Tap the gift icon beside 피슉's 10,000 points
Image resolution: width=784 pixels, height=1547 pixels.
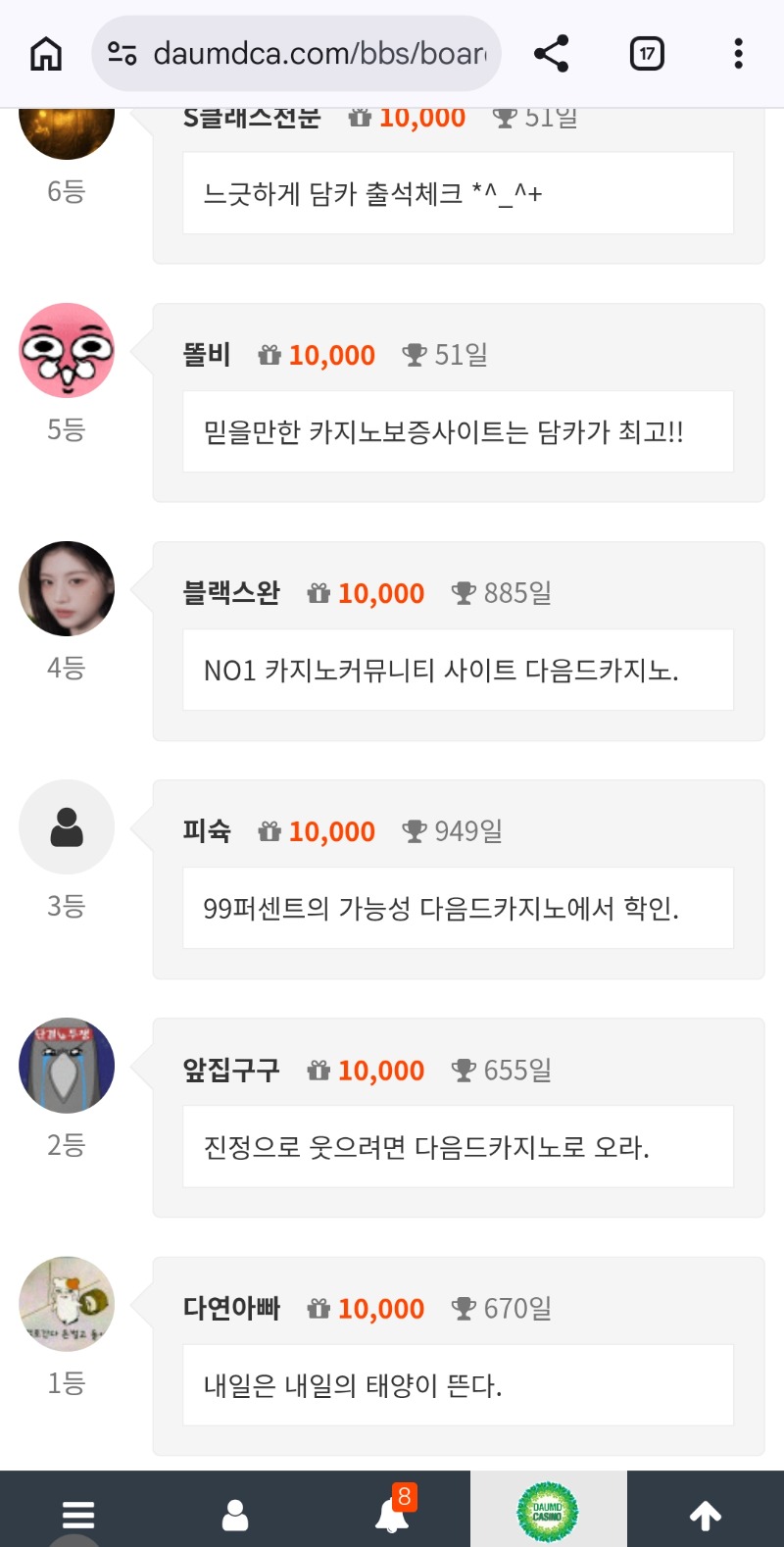(269, 831)
